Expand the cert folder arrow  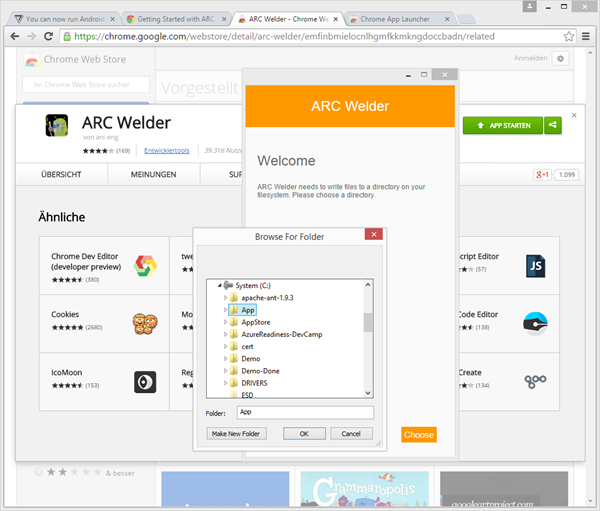[225, 346]
